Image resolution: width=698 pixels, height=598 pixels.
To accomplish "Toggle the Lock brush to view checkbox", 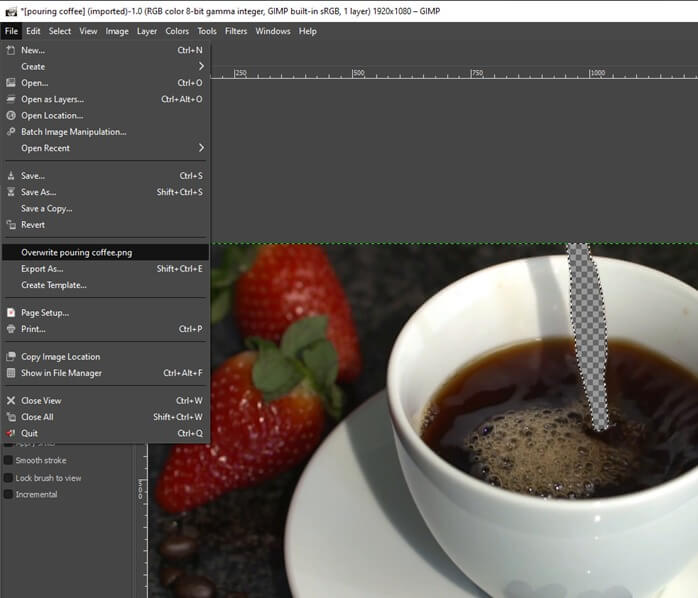I will (x=8, y=478).
